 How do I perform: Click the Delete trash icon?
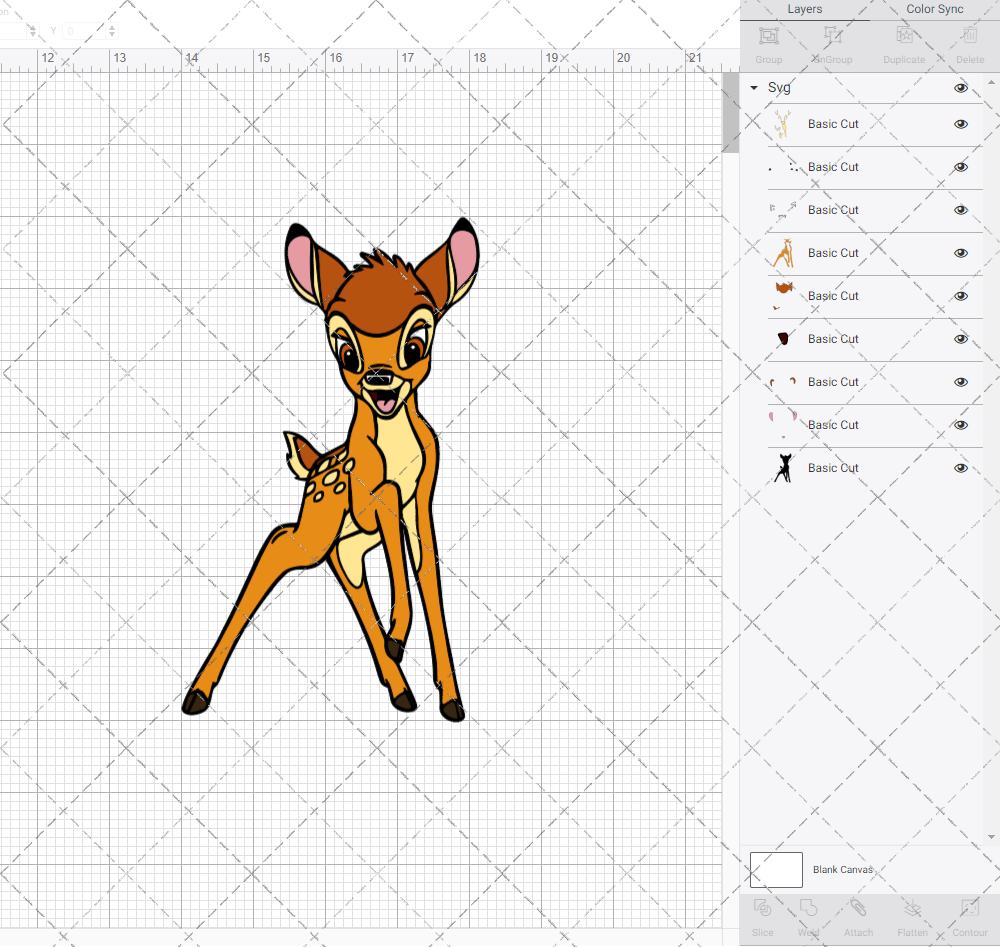tap(970, 36)
